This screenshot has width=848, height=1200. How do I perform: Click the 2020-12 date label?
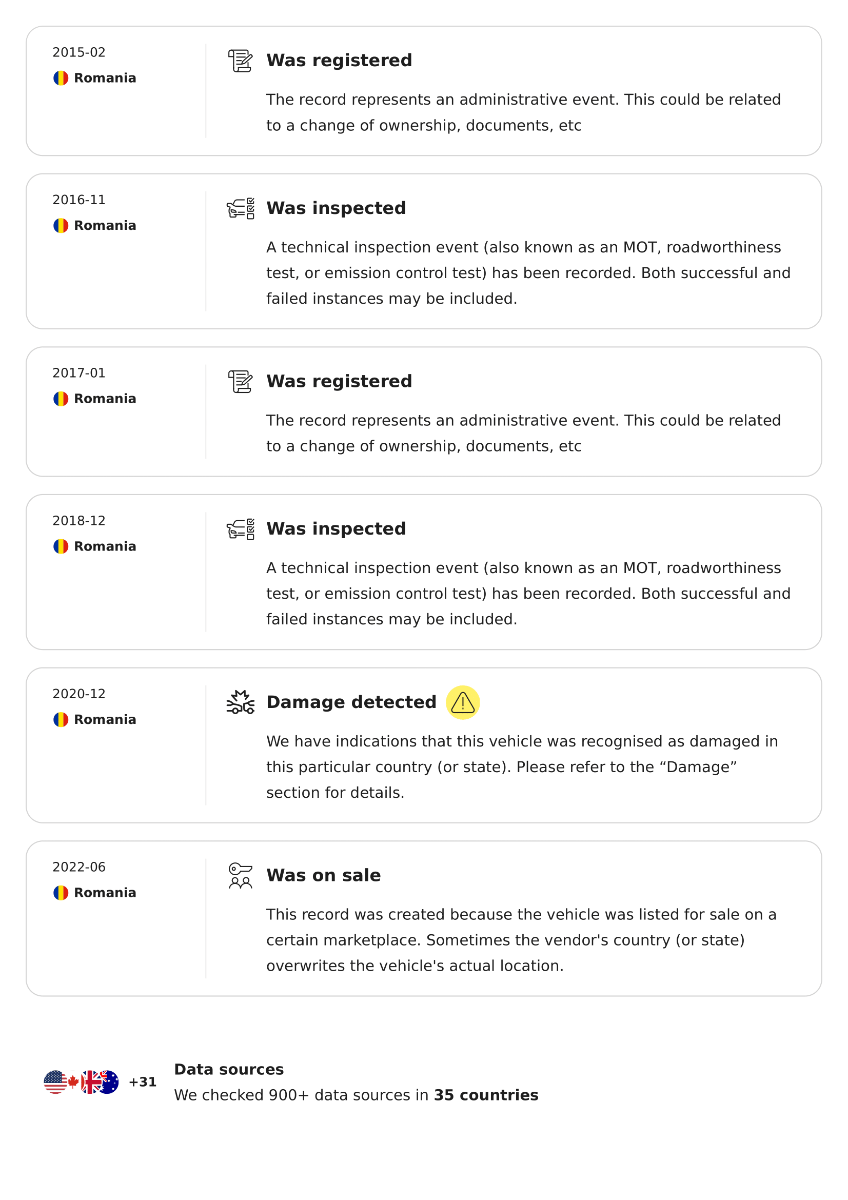(x=79, y=694)
